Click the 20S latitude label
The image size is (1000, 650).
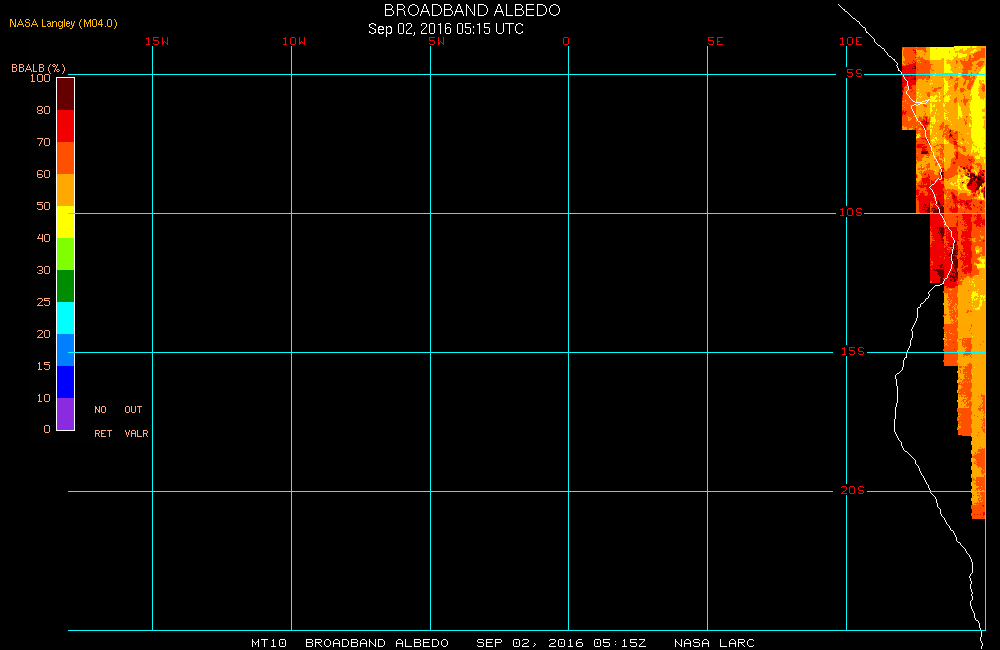click(853, 491)
